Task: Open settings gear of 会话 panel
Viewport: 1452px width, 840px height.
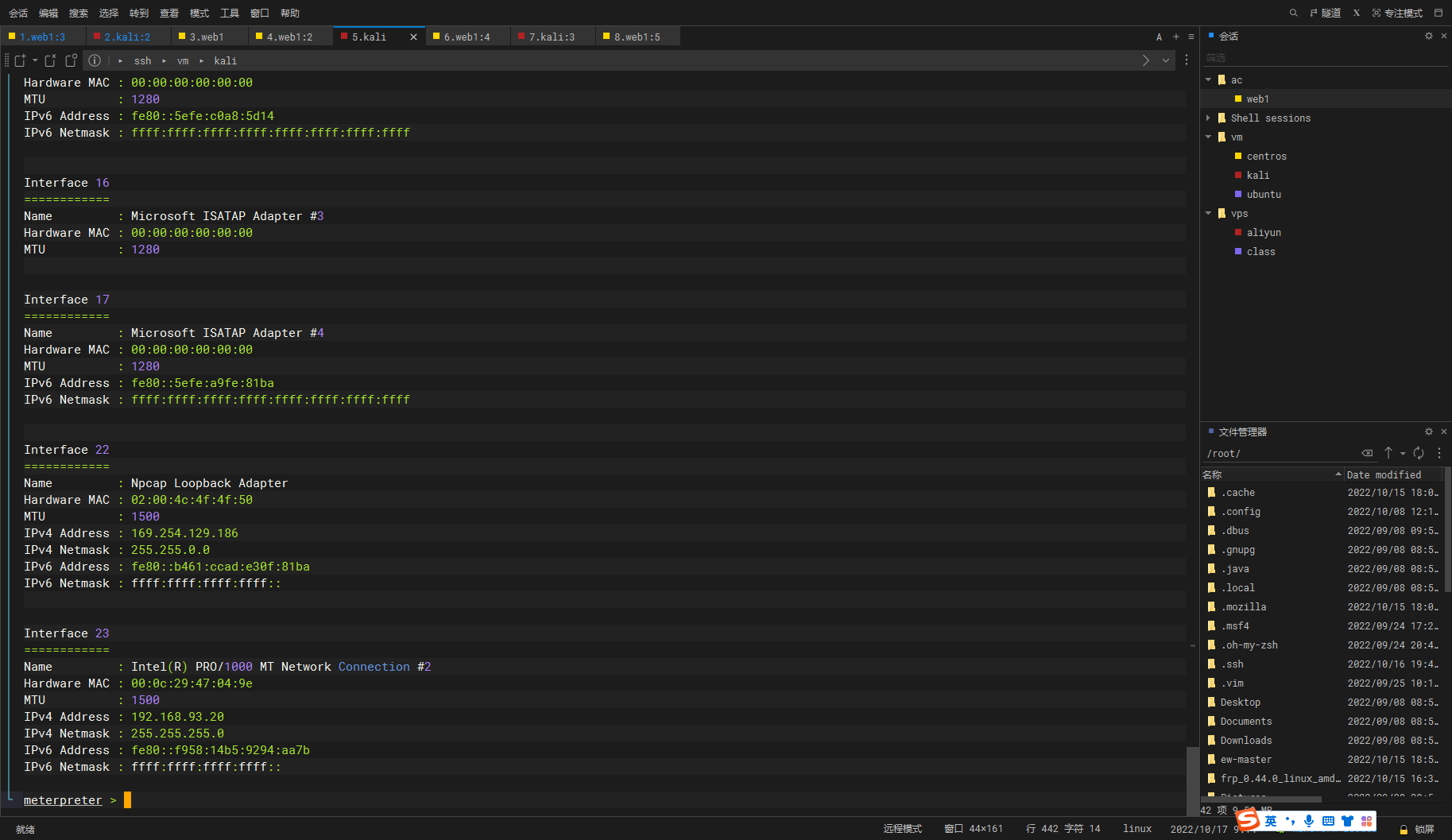Action: [1429, 36]
